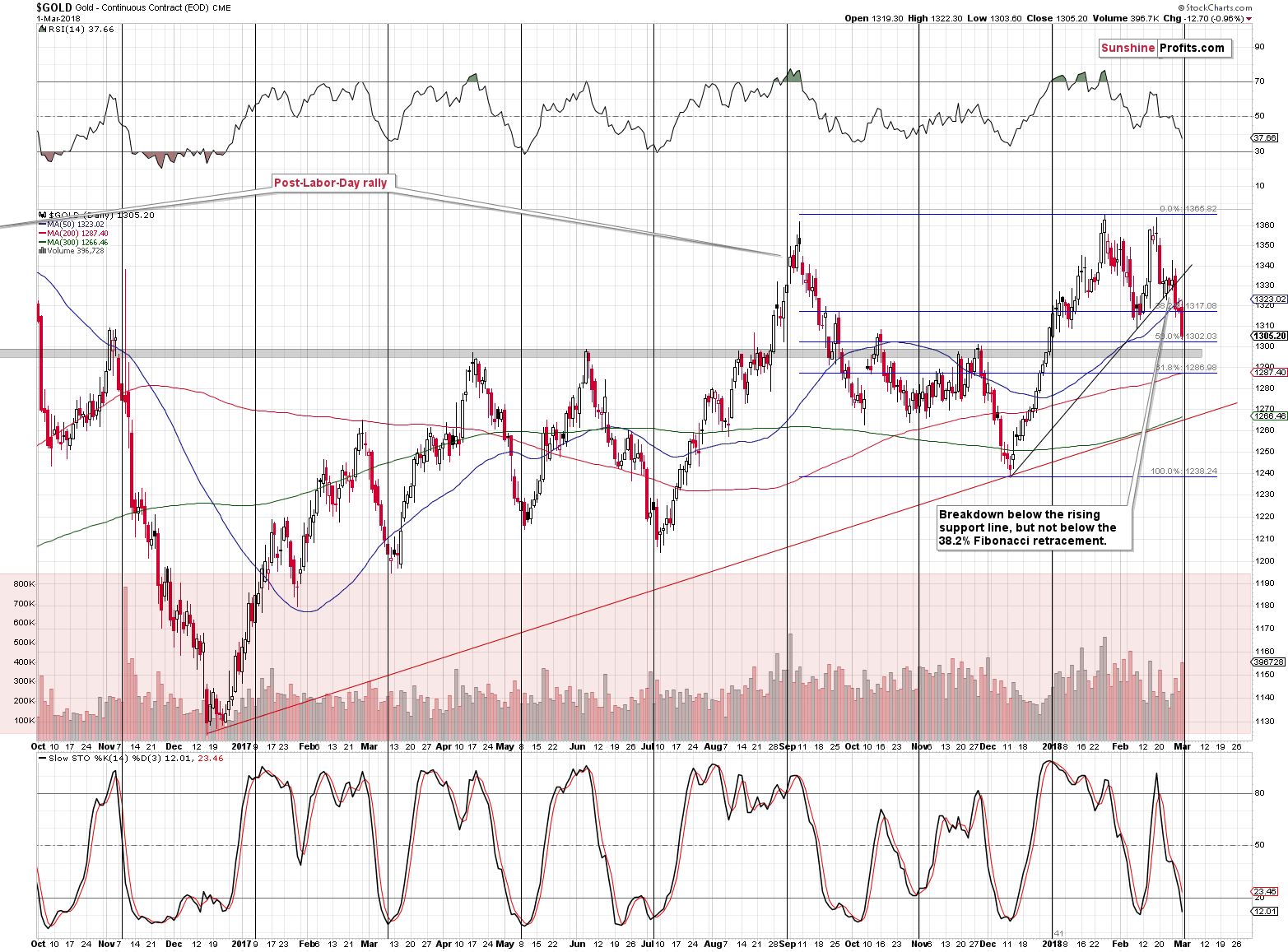Click the 50.0%: 1302.03 Fibonacci label
This screenshot has height=952, width=1288.
tap(1186, 337)
